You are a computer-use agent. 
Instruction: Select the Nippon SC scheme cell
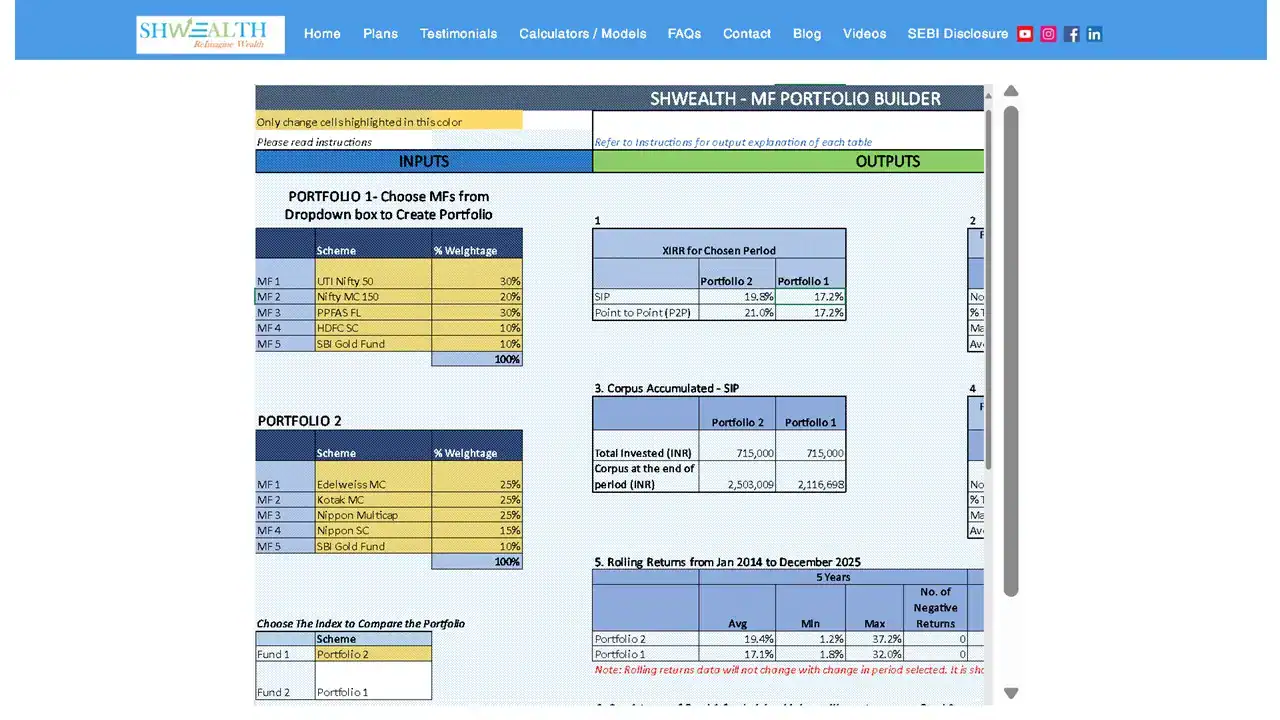click(373, 531)
